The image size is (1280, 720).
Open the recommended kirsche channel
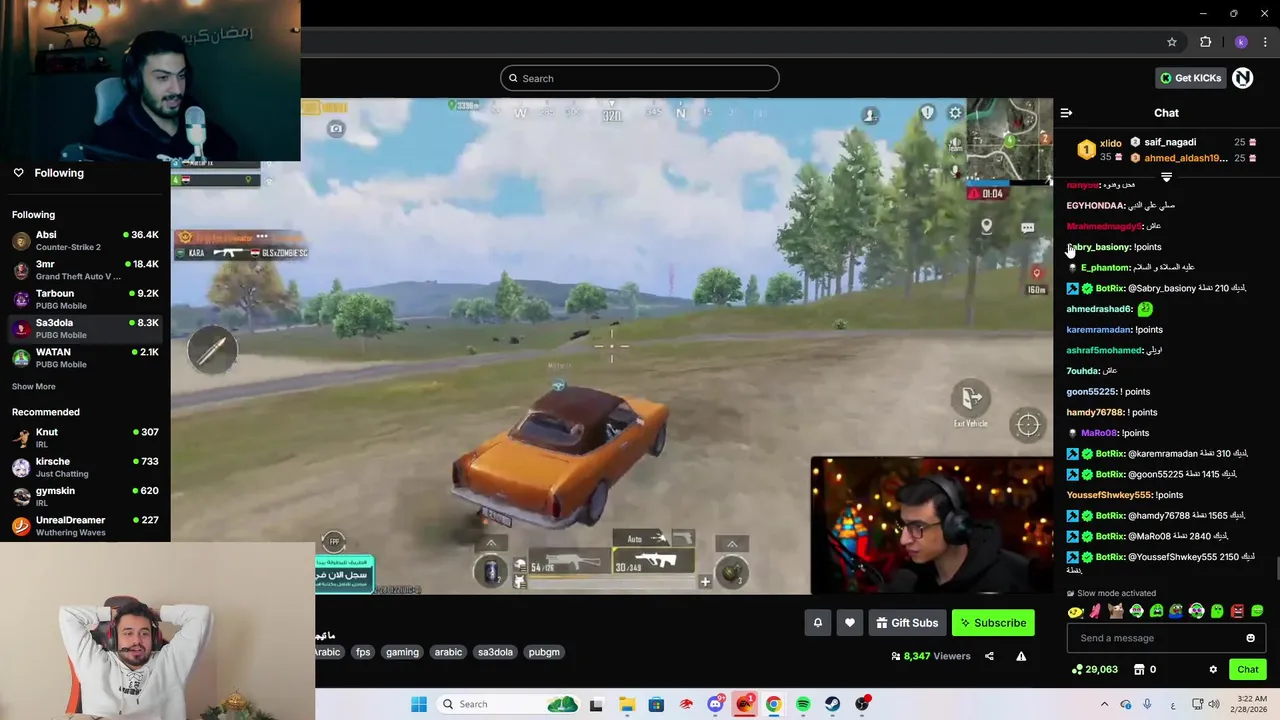tap(85, 467)
